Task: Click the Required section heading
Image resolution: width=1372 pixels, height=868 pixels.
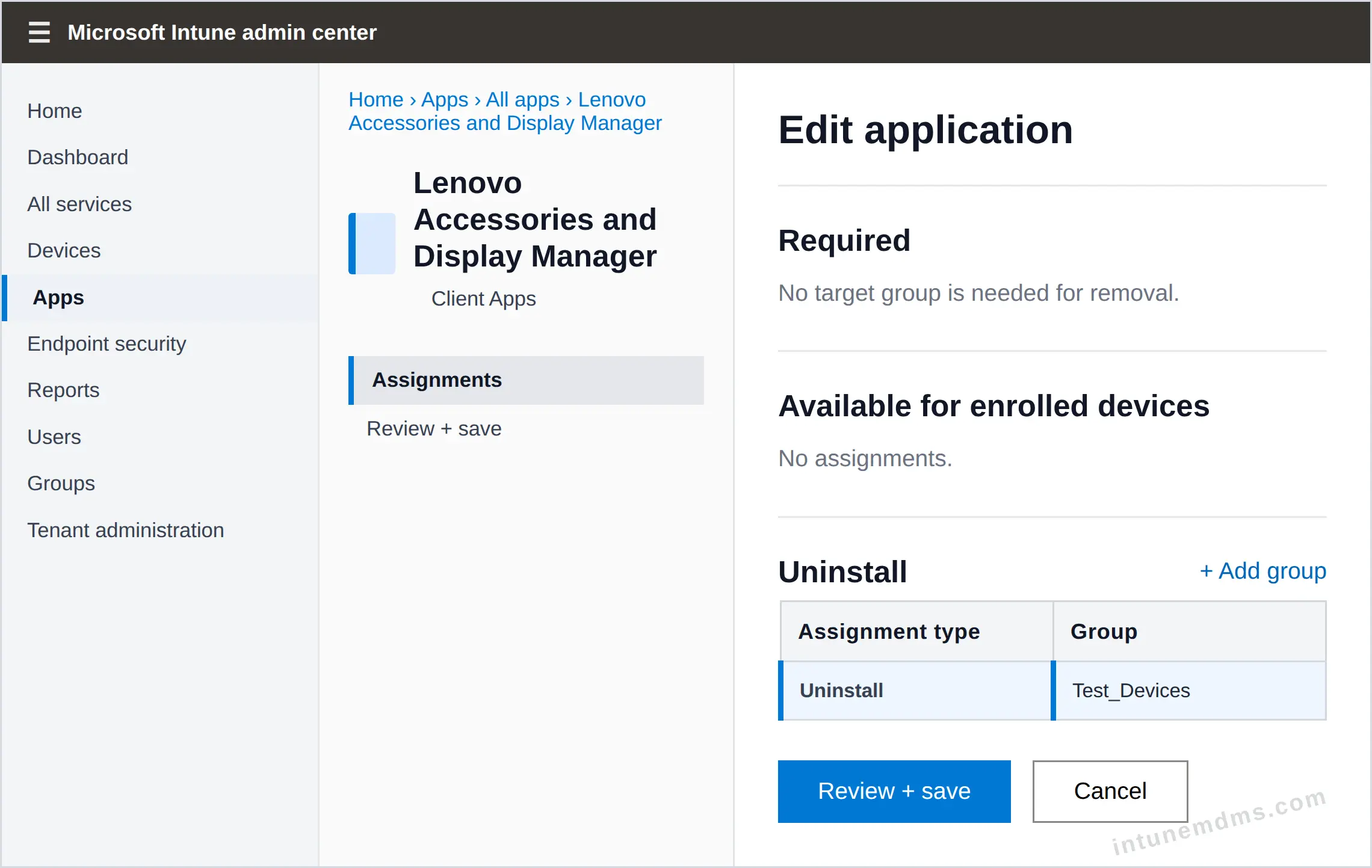Action: pyautogui.click(x=844, y=241)
